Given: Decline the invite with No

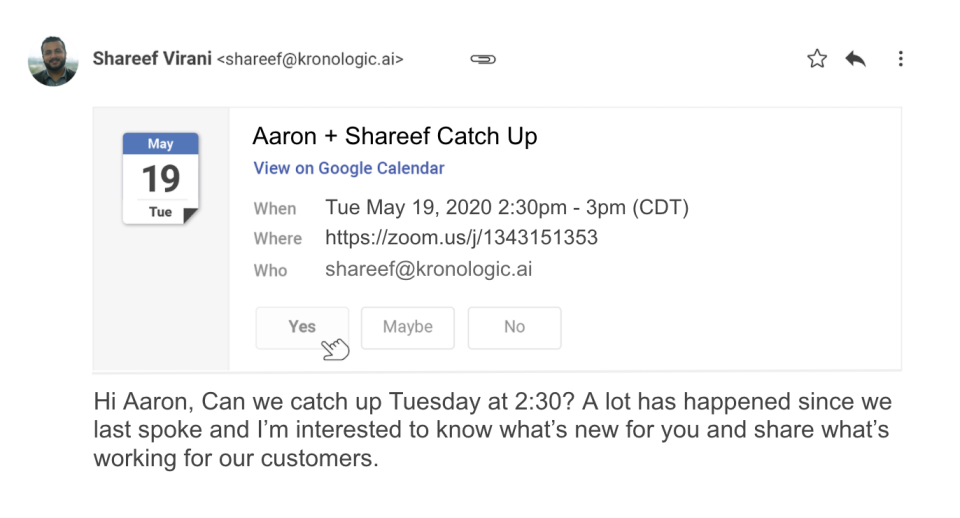Looking at the screenshot, I should coord(514,327).
